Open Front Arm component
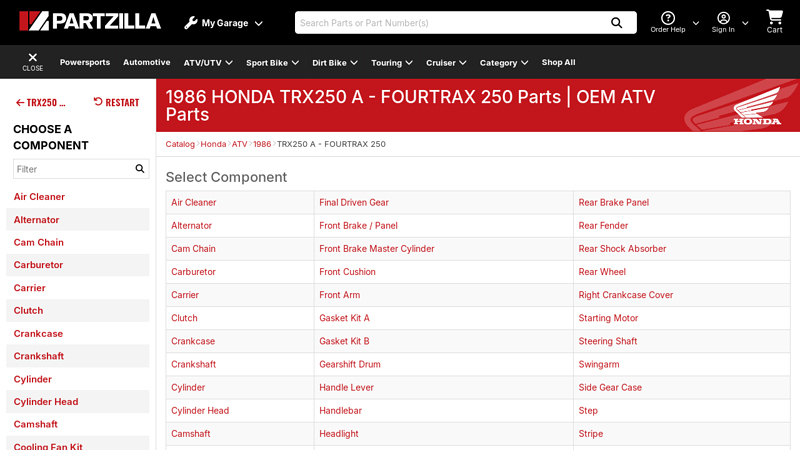Image resolution: width=800 pixels, height=450 pixels. [x=339, y=295]
